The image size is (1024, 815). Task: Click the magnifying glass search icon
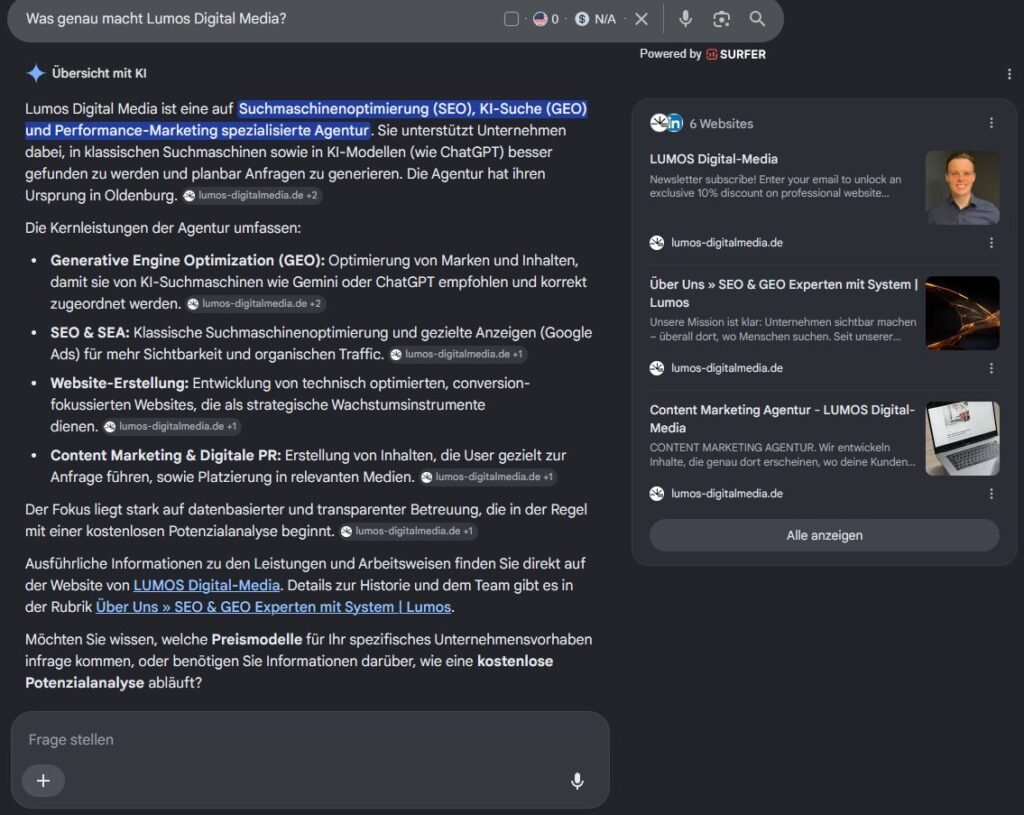pyautogui.click(x=757, y=19)
